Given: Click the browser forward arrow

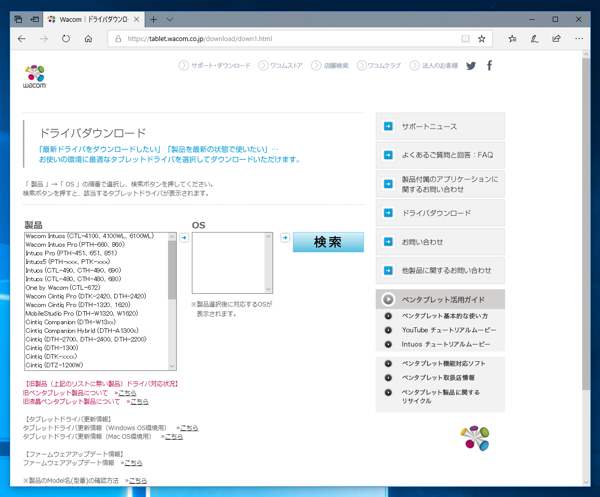Looking at the screenshot, I should (44, 39).
